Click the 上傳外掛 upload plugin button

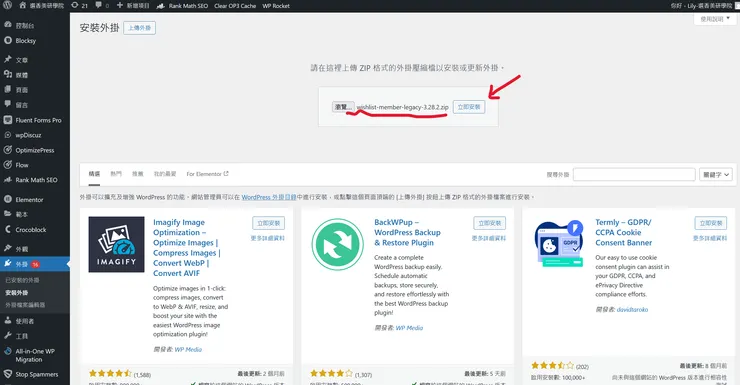tap(140, 28)
